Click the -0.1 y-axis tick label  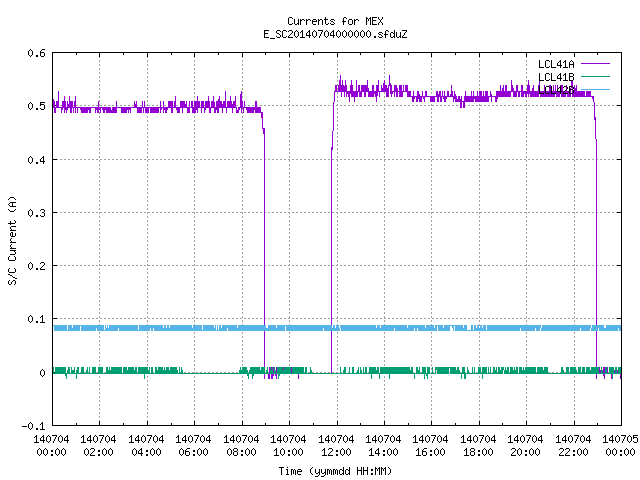33,426
